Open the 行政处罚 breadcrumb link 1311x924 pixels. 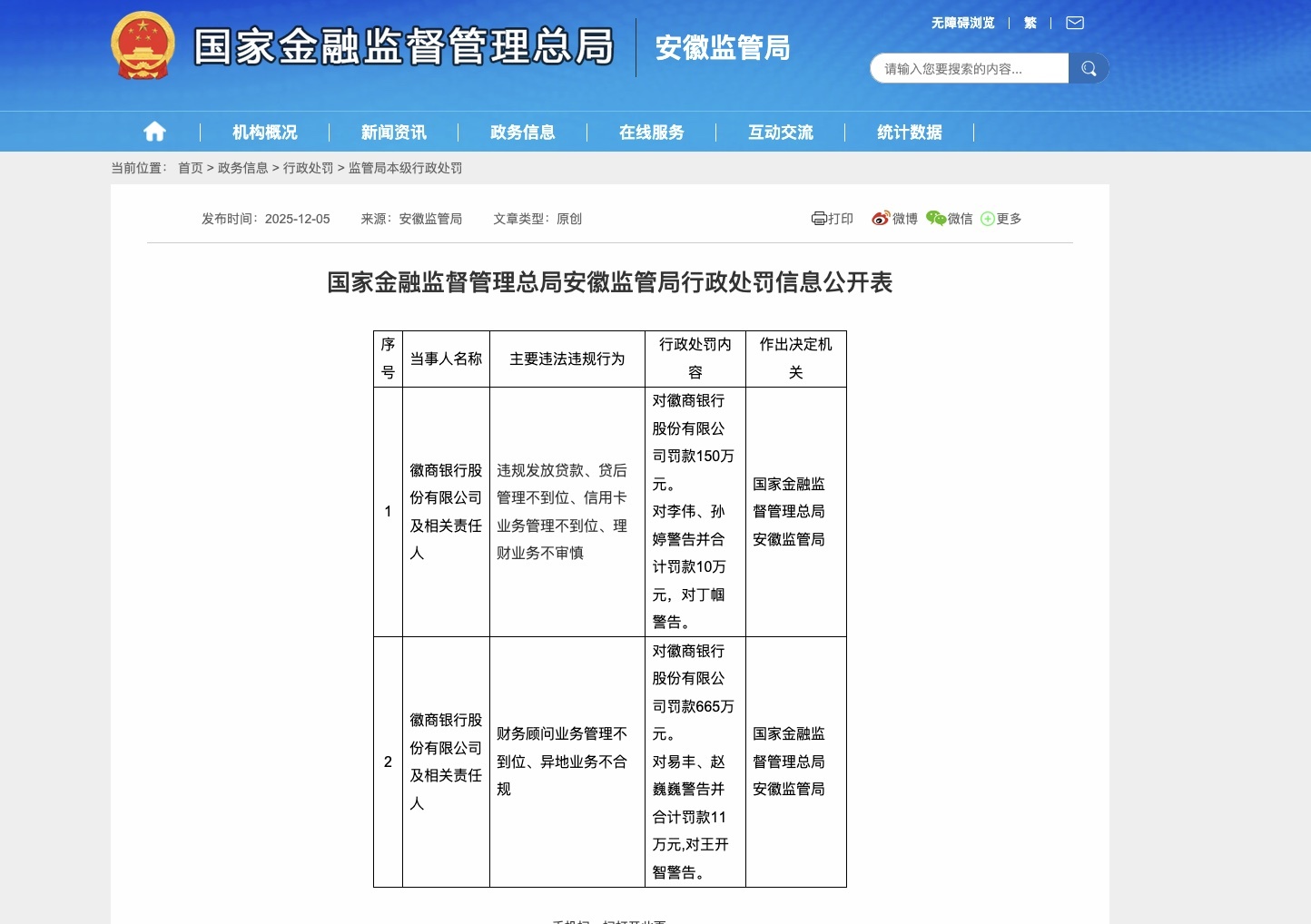click(308, 168)
